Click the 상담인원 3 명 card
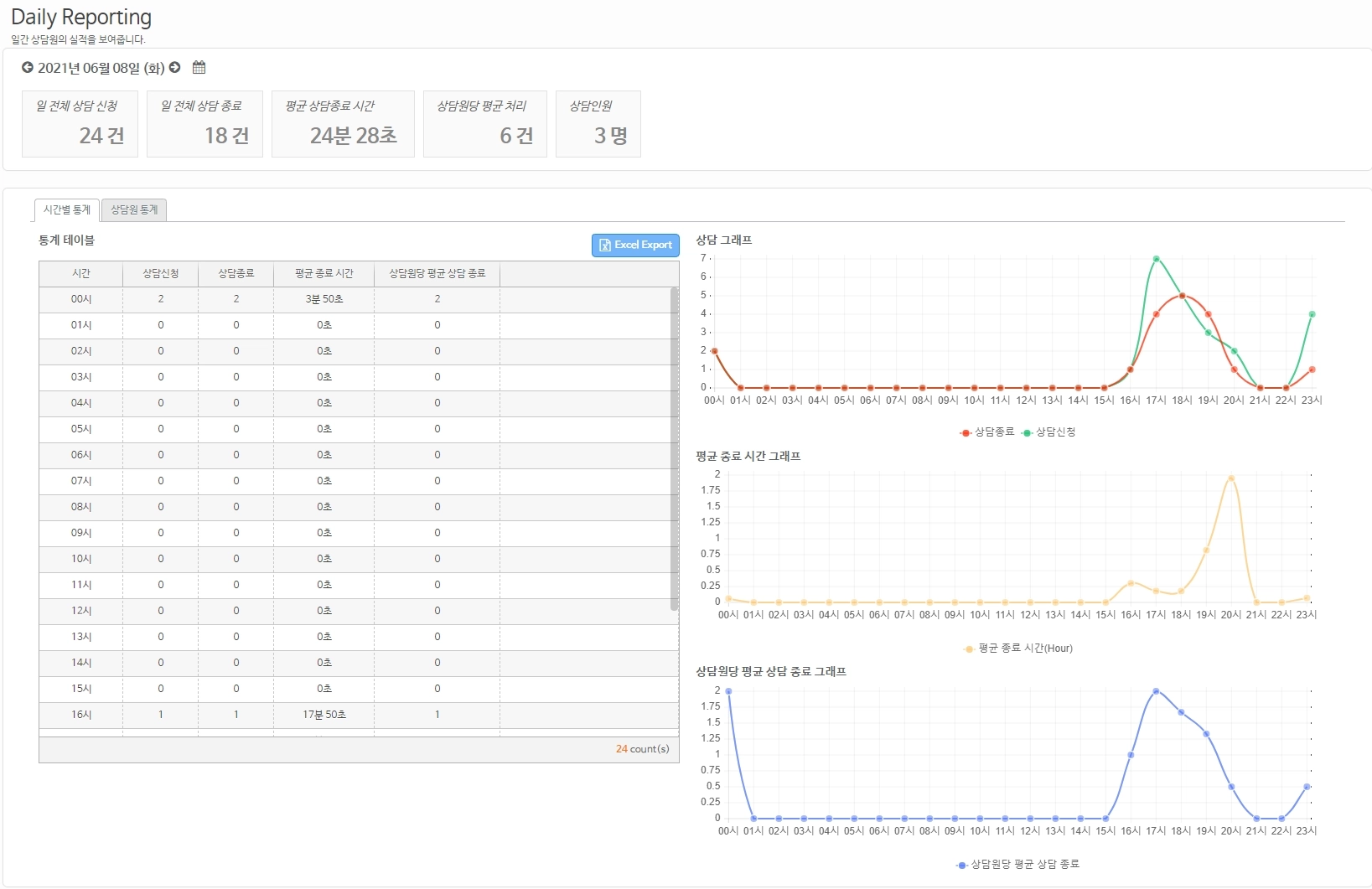This screenshot has width=1372, height=889. [x=598, y=124]
